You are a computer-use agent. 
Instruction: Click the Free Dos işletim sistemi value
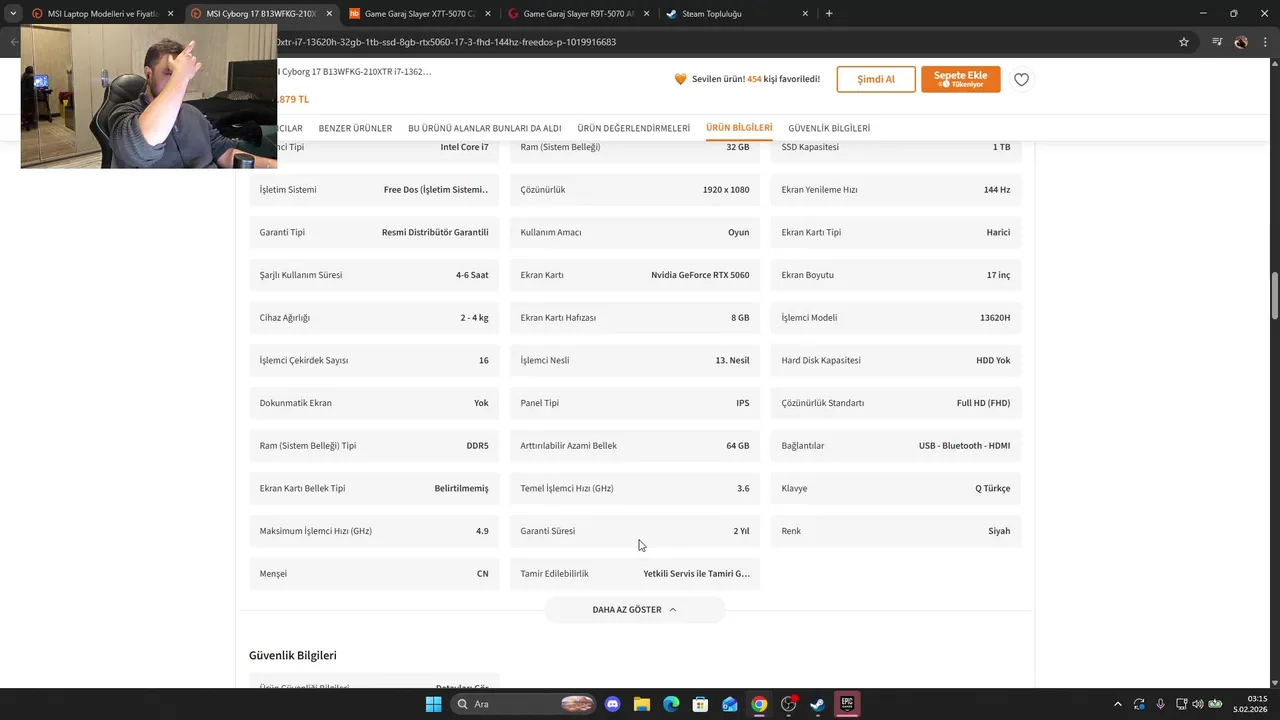[x=436, y=190]
